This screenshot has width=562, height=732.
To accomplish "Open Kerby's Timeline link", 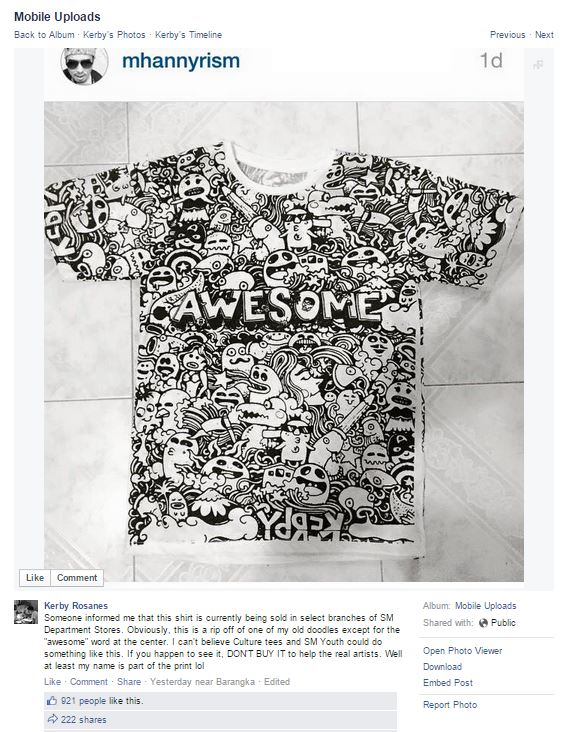I will pyautogui.click(x=188, y=35).
